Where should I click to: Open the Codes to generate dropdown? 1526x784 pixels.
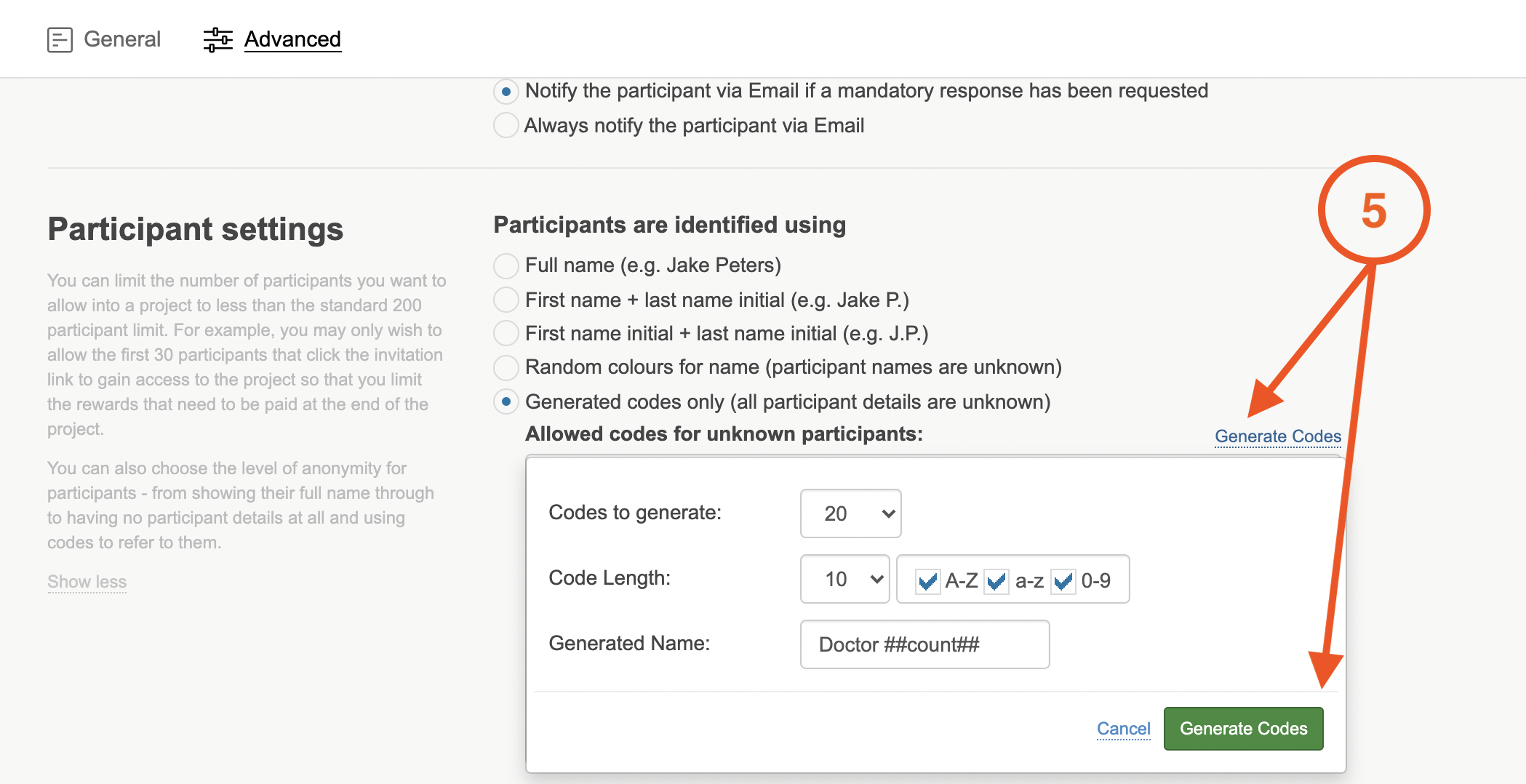coord(850,513)
